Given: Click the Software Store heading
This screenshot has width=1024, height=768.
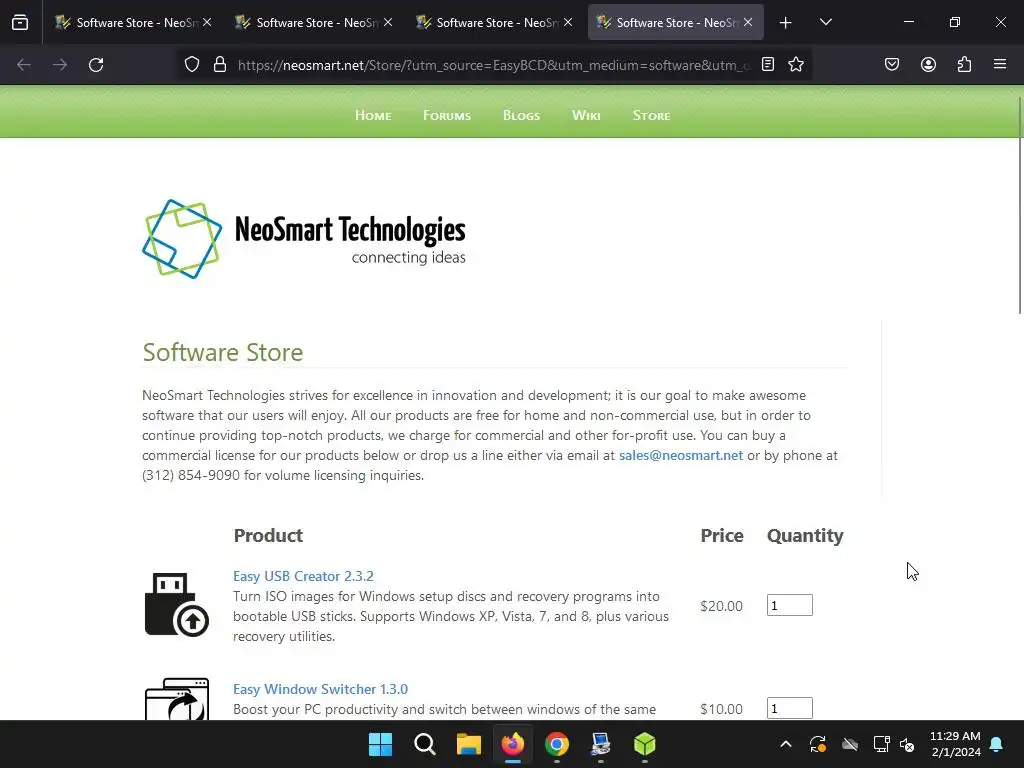Looking at the screenshot, I should pos(223,353).
